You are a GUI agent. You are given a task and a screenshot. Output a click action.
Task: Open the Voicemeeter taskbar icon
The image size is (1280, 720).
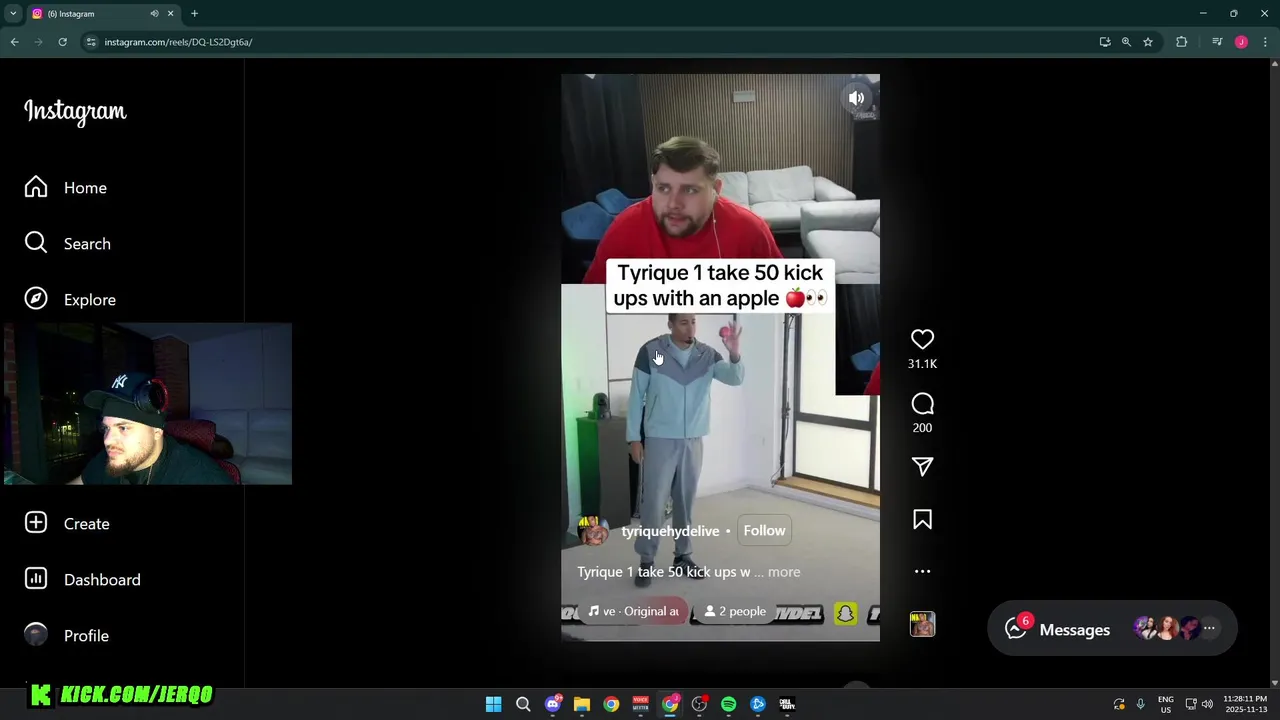[x=641, y=704]
